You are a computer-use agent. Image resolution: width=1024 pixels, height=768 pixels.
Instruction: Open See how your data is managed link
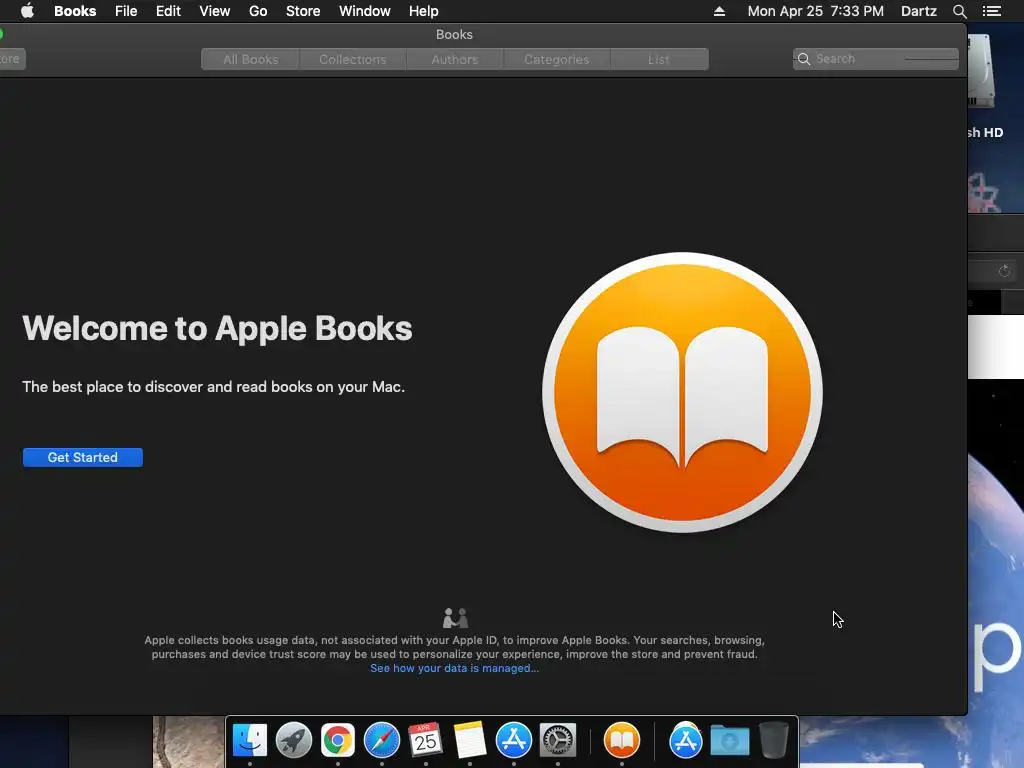click(x=455, y=668)
